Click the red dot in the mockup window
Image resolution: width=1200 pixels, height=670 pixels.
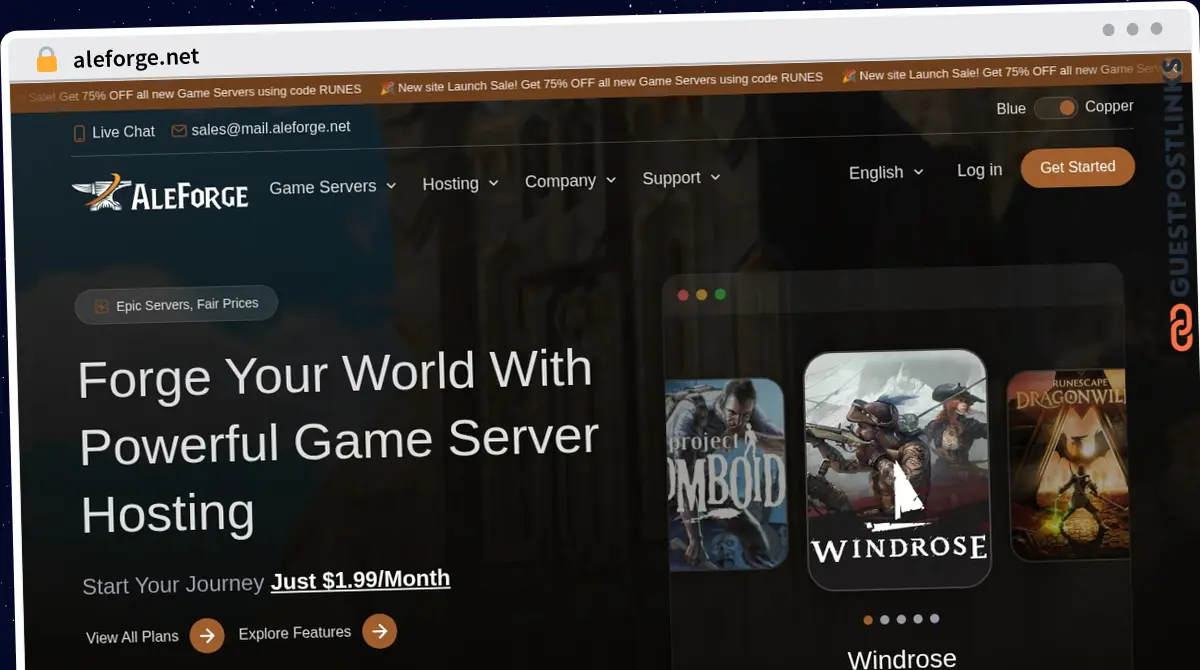tap(683, 295)
